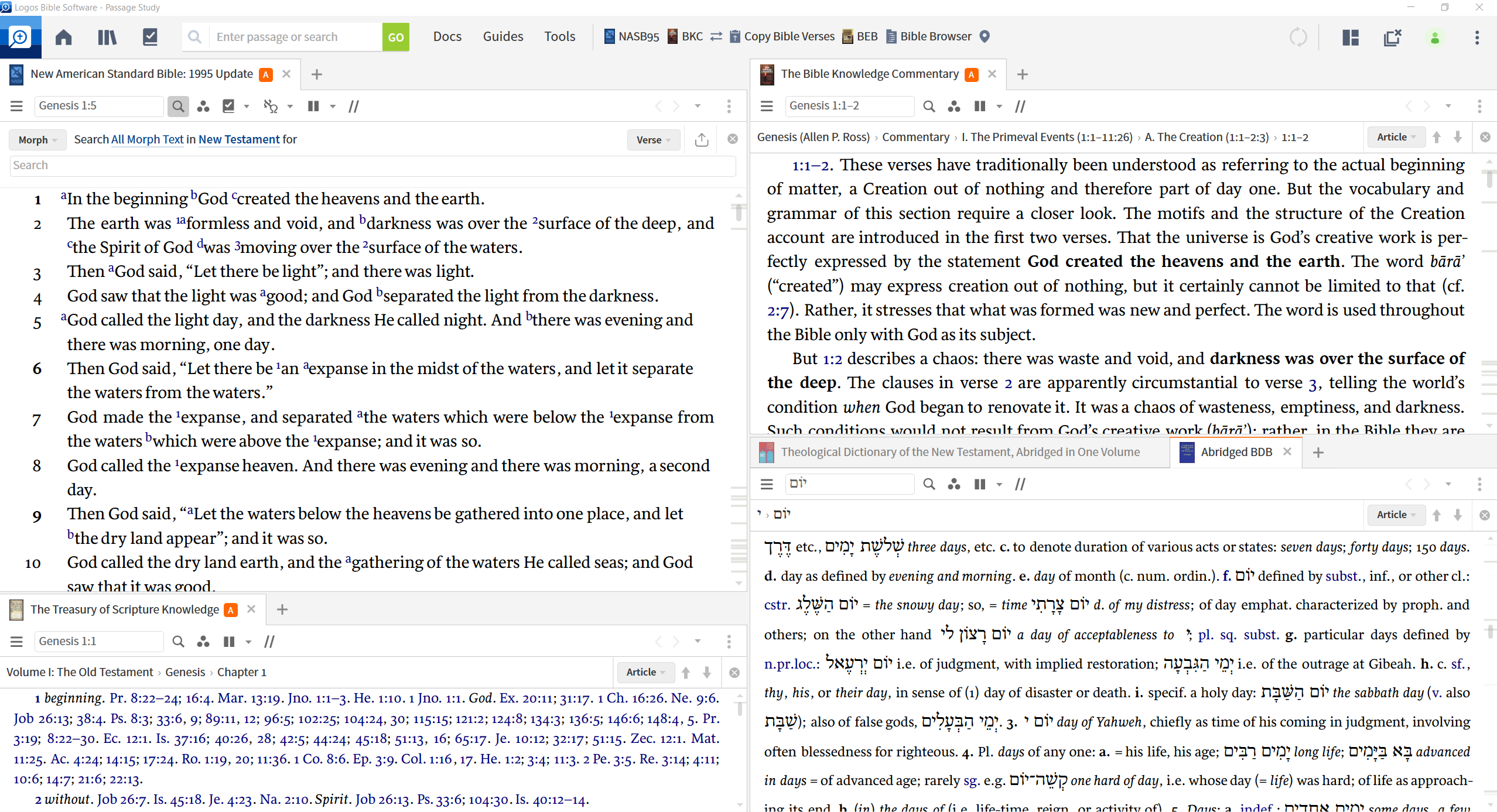This screenshot has width=1497, height=812.
Task: Open the Docs menu
Action: (447, 36)
